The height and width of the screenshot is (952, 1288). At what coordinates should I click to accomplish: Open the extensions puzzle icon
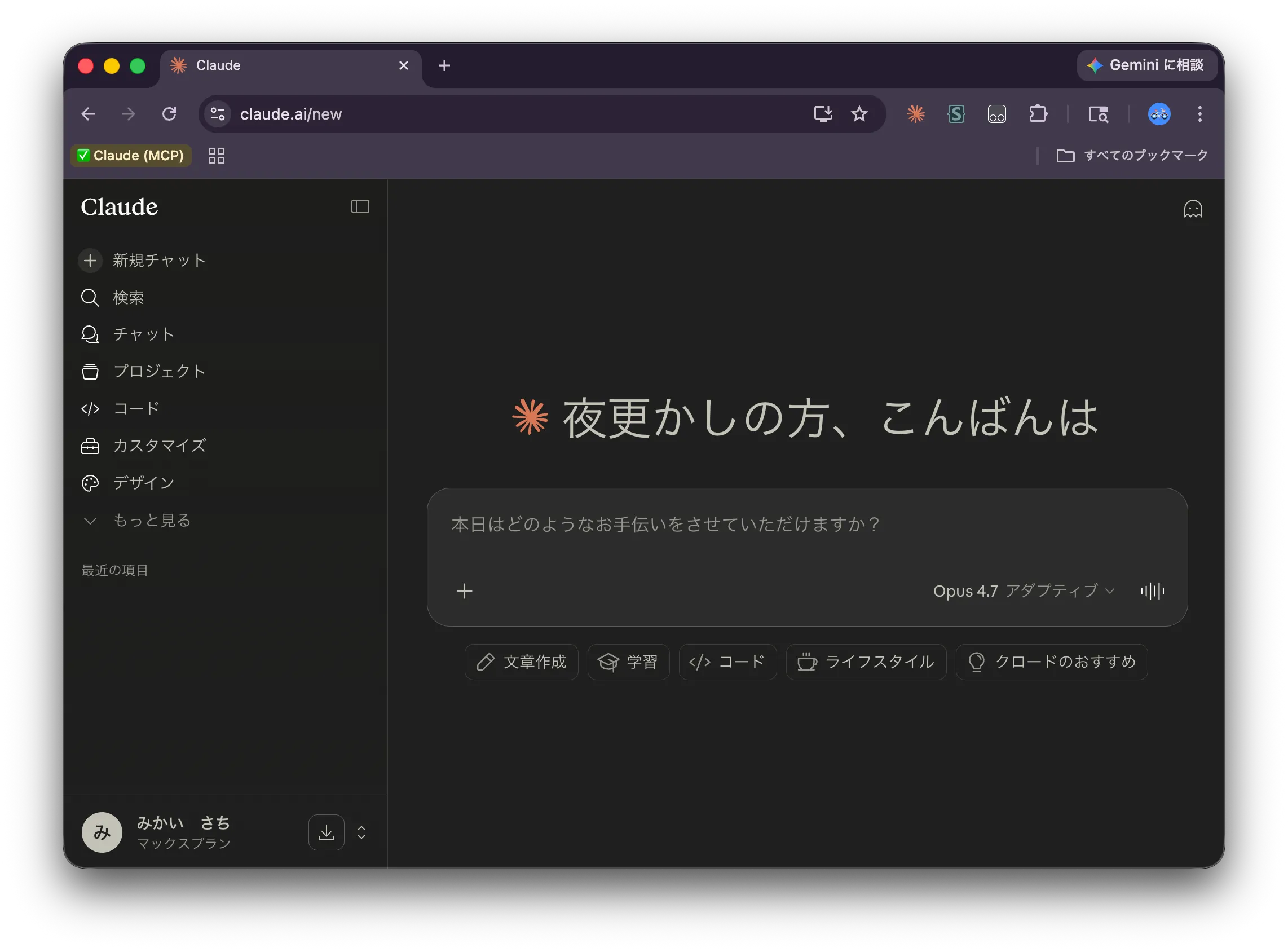[1038, 114]
